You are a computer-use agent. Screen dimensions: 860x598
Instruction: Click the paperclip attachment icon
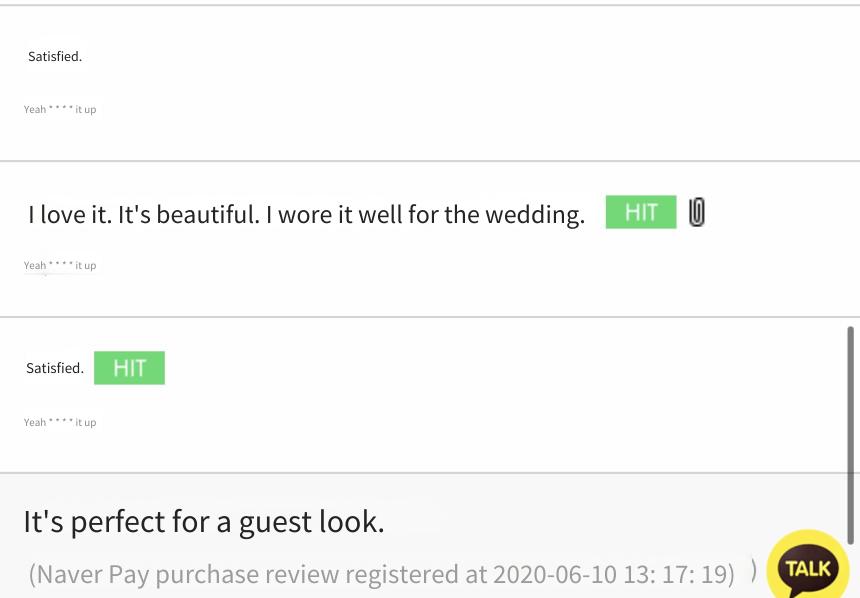pos(697,212)
